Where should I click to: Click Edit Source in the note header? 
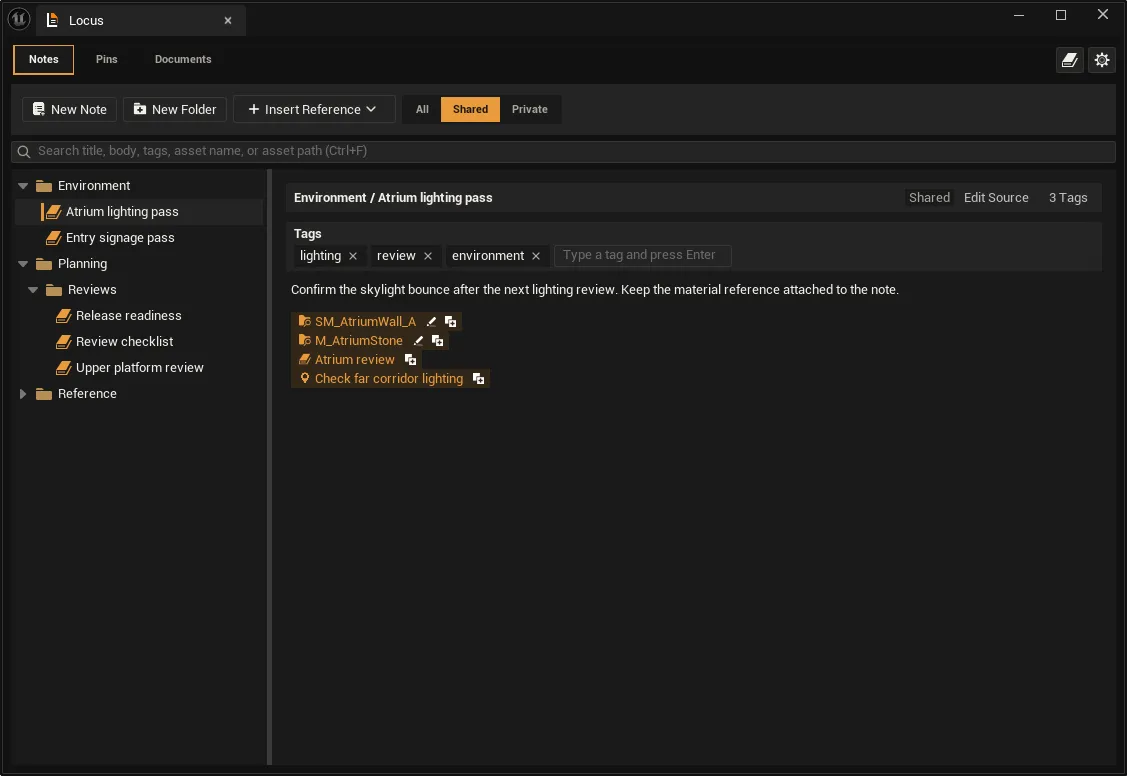point(996,198)
